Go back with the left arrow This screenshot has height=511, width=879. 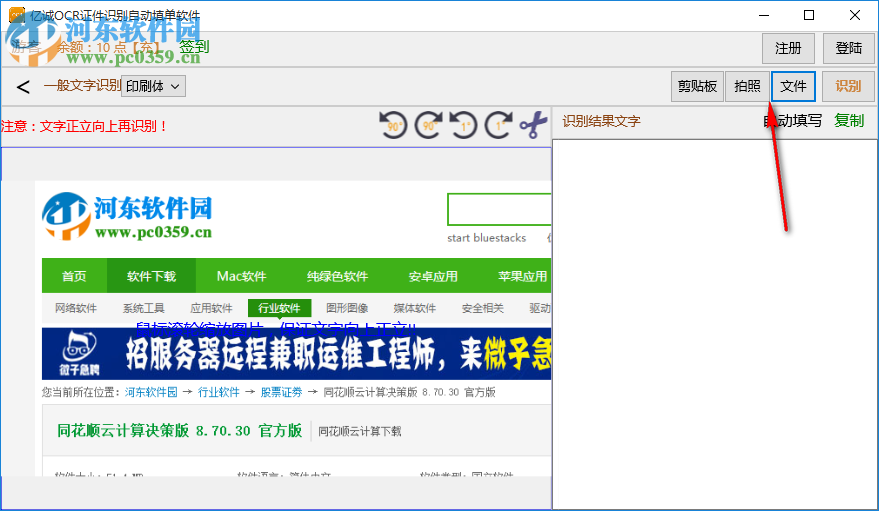(x=23, y=87)
